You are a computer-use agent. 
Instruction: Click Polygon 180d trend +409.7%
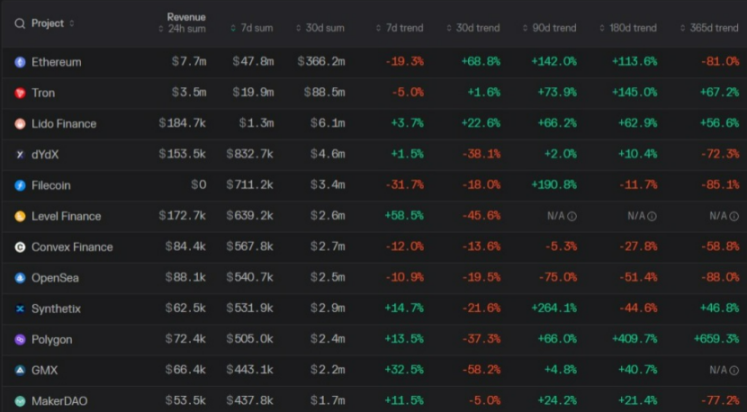tap(635, 339)
